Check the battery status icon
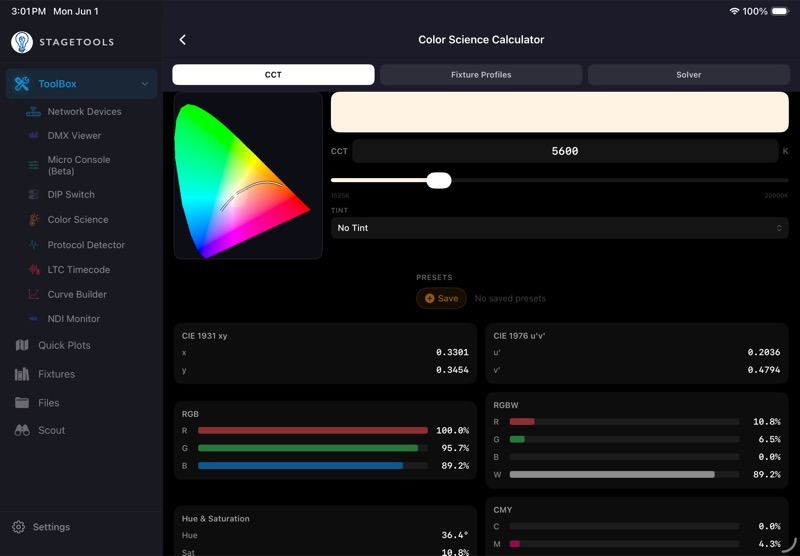The image size is (800, 556). coord(780,11)
